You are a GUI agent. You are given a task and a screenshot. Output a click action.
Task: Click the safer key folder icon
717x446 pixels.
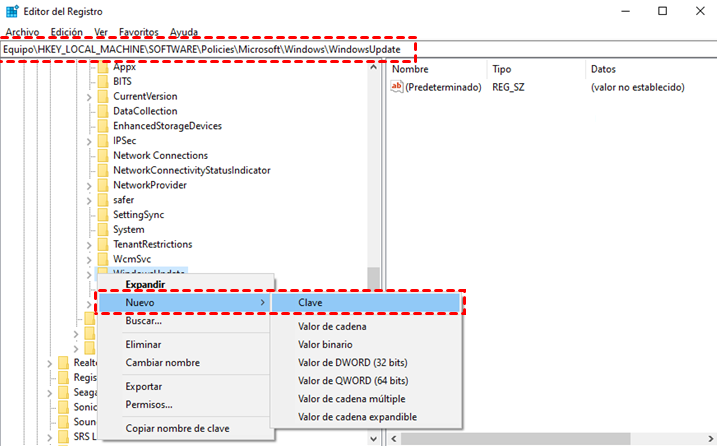103,200
